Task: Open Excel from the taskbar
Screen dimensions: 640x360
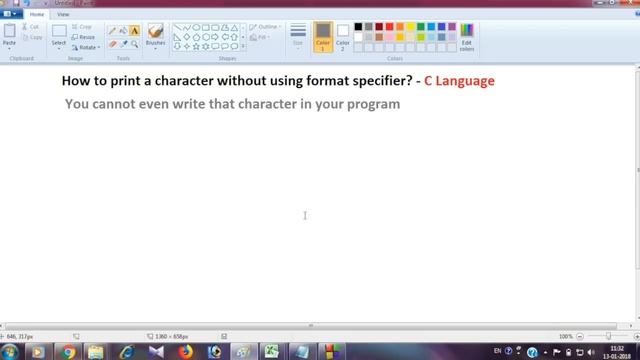Action: click(x=272, y=352)
